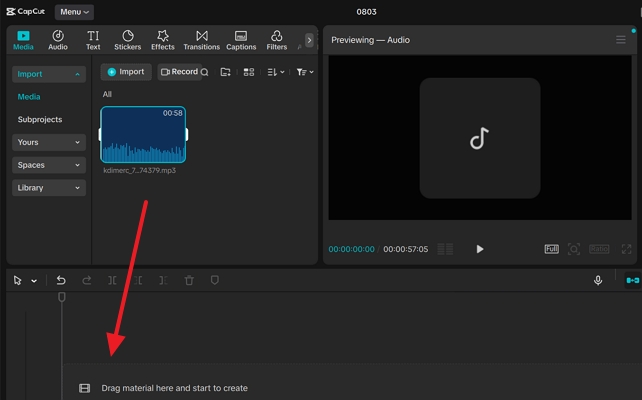Open the Filters tab
Screen dimensions: 642x400
pyautogui.click(x=277, y=40)
